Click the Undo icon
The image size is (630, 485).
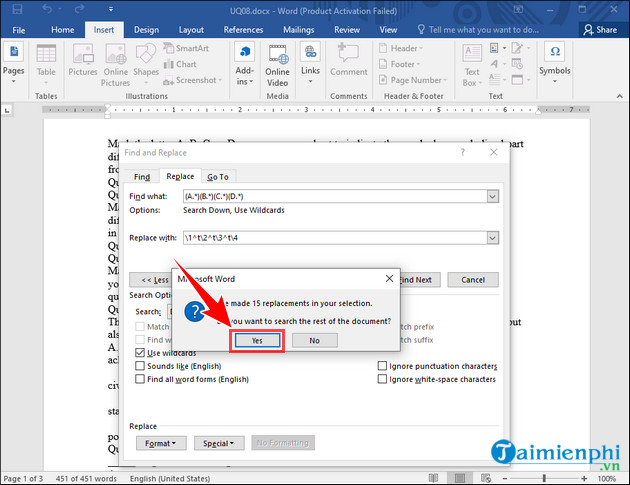point(47,9)
